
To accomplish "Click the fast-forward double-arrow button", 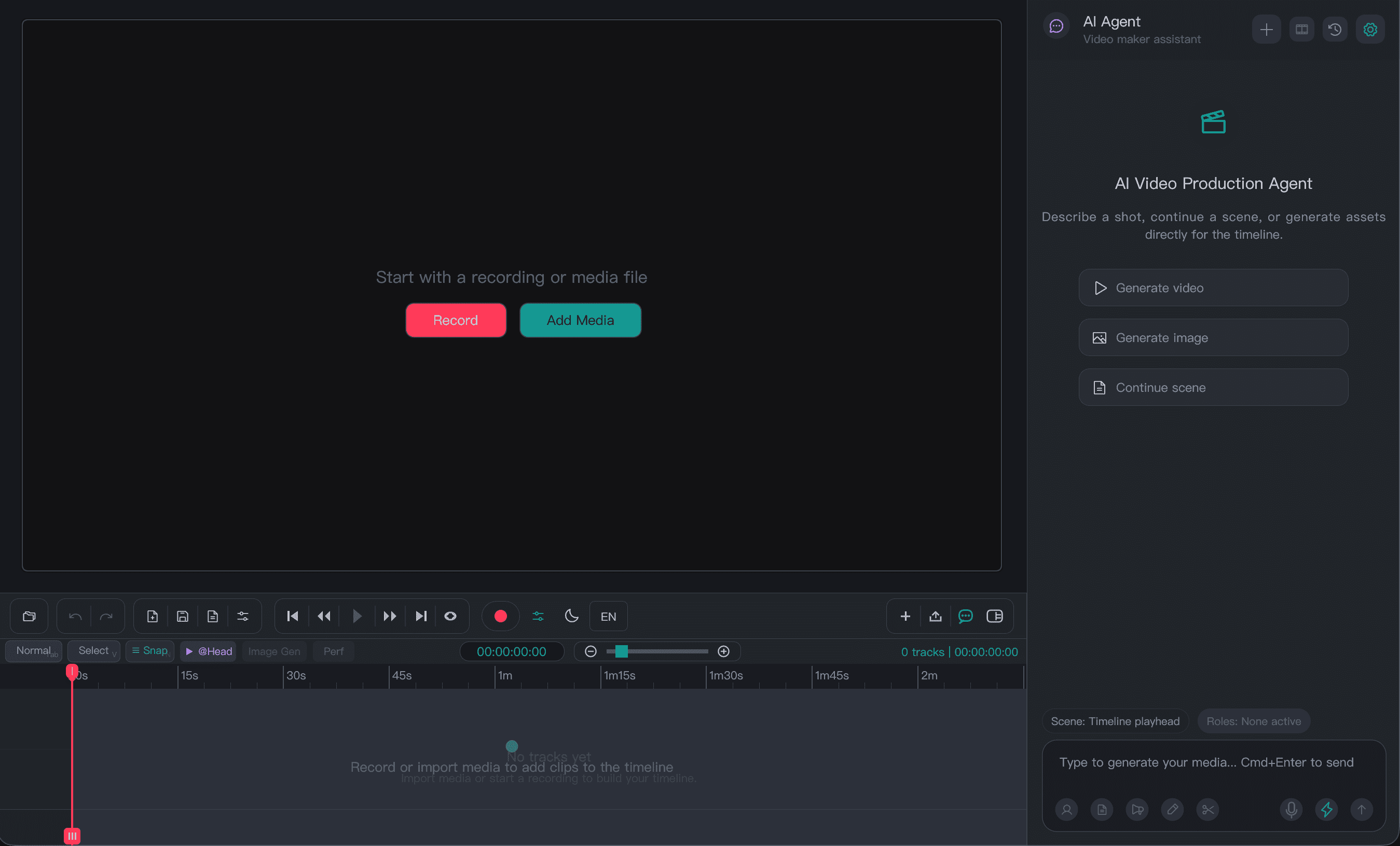I will (390, 616).
